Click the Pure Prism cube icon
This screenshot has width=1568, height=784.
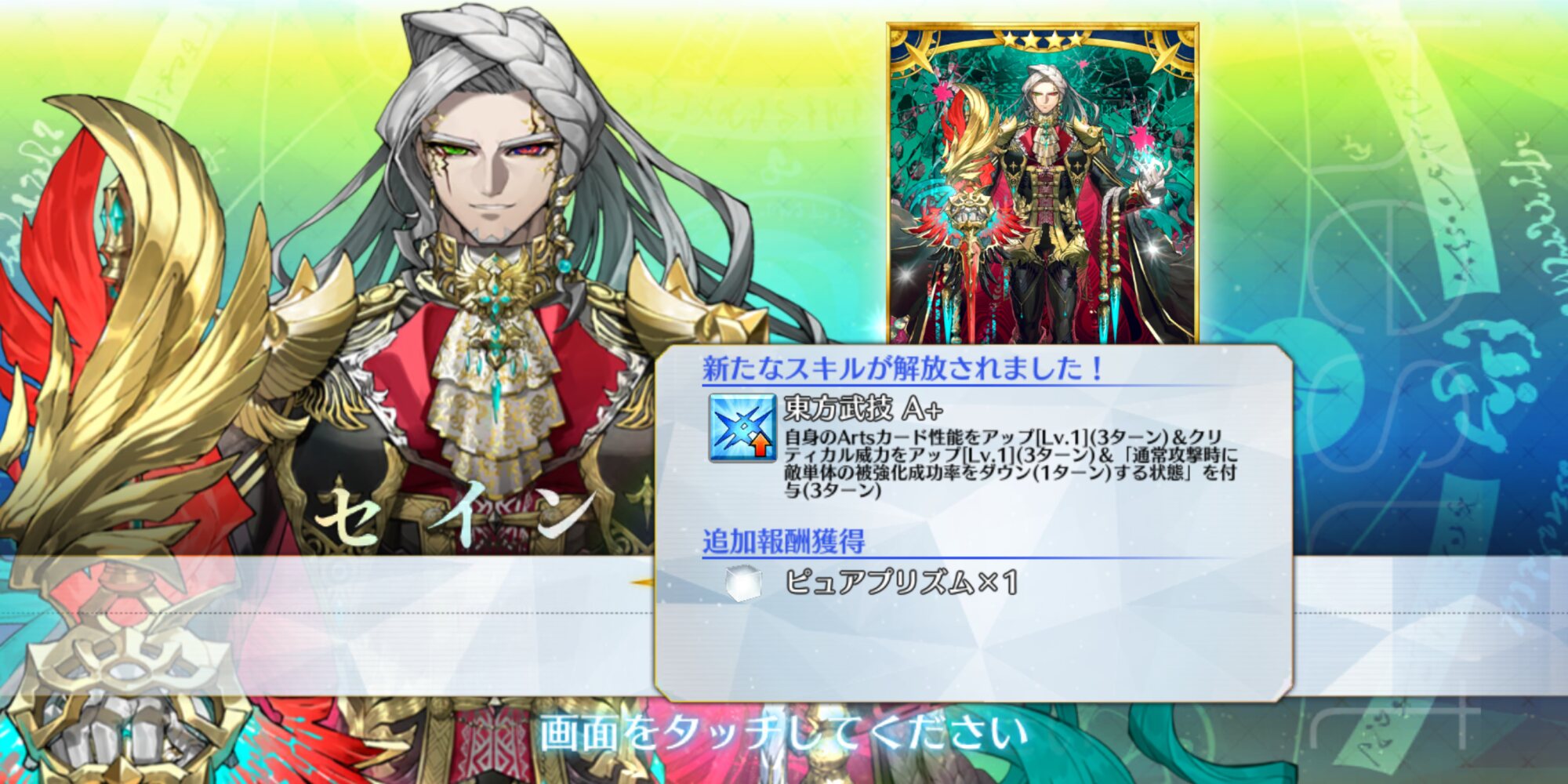click(742, 584)
